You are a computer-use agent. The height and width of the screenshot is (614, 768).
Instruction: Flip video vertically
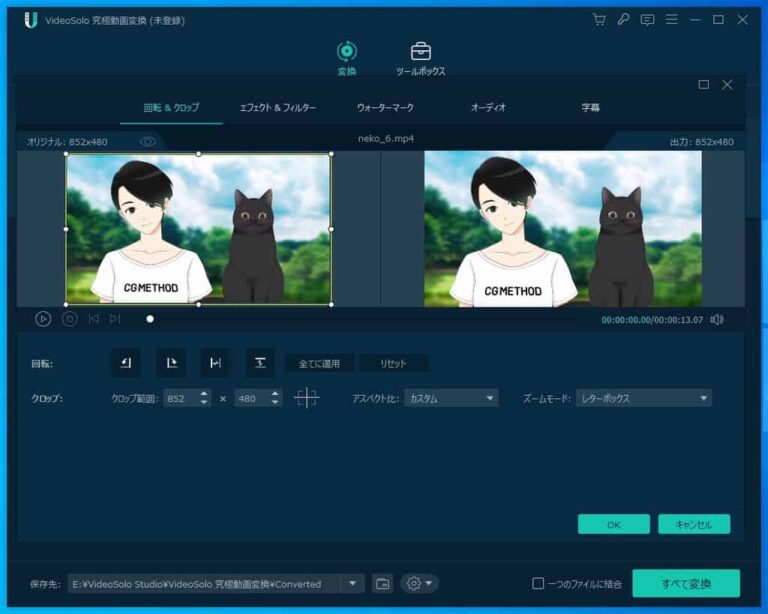(260, 363)
